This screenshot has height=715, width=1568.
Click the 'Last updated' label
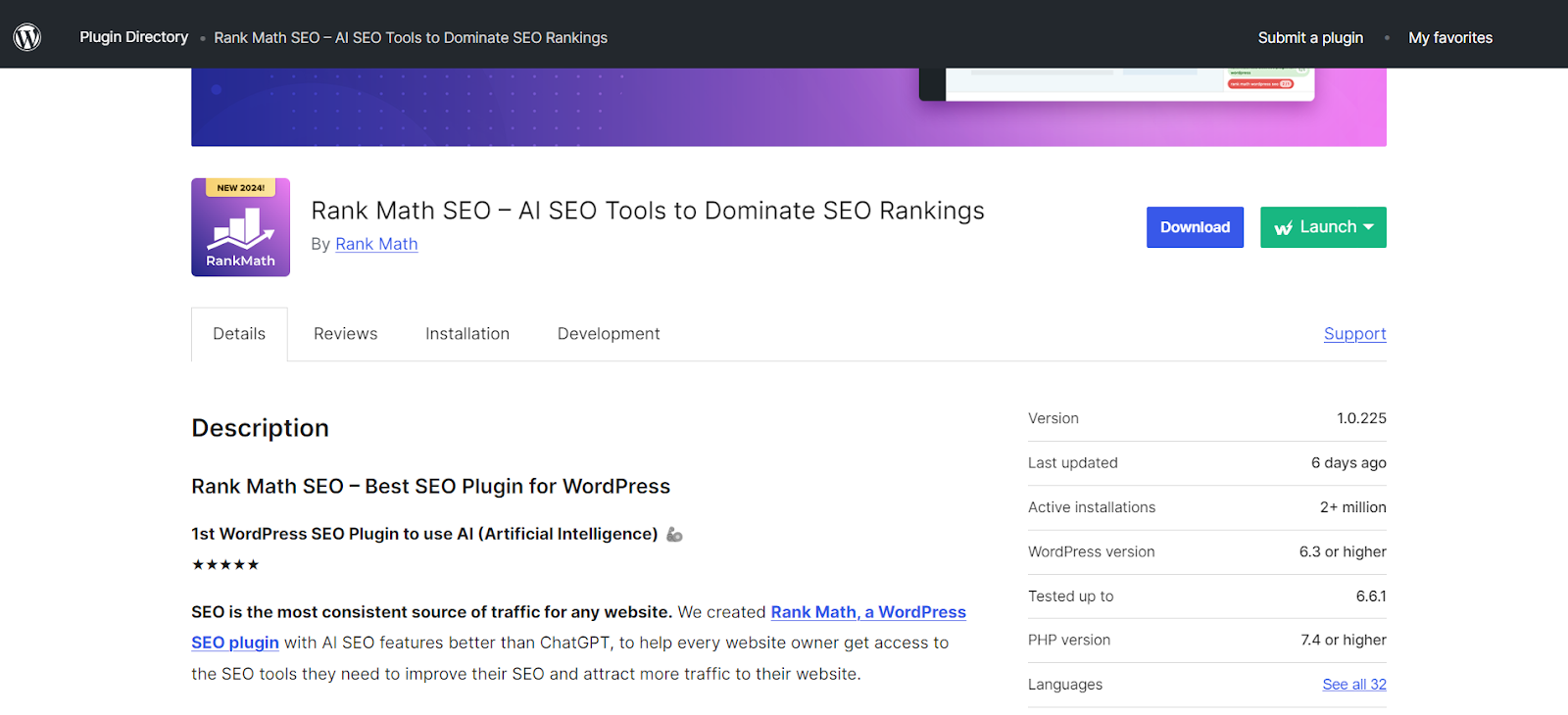[x=1073, y=463]
